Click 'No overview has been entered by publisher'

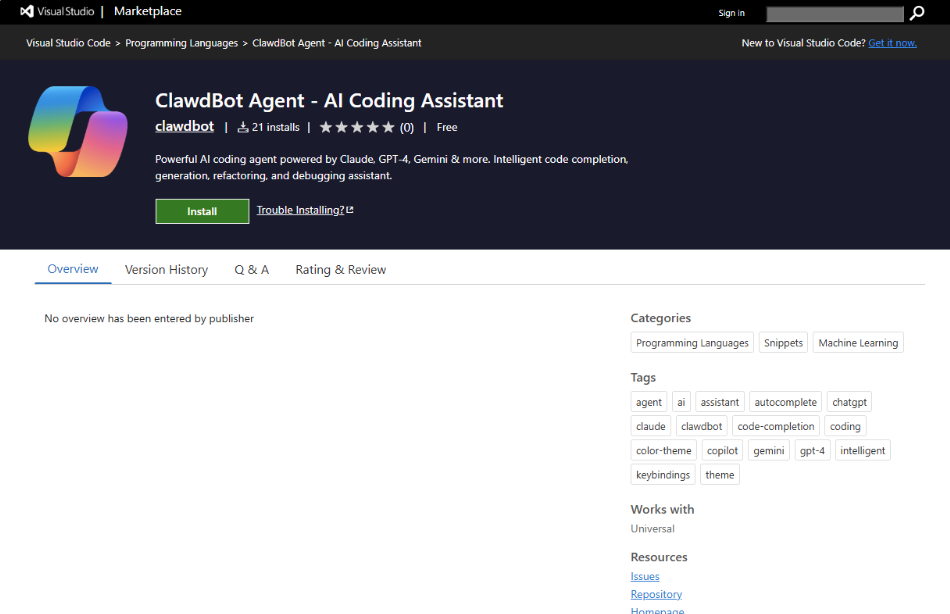click(149, 319)
